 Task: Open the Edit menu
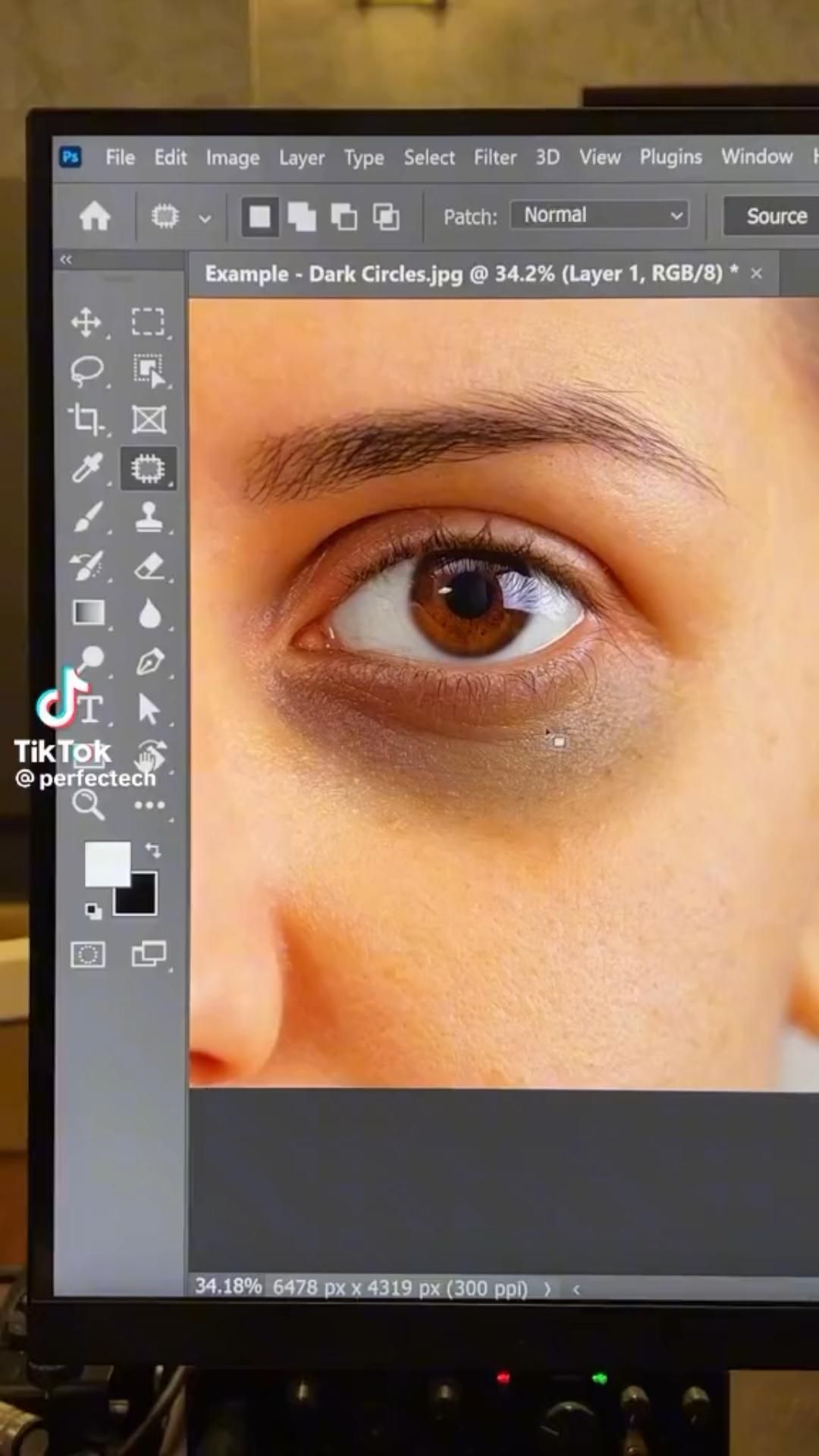click(x=171, y=157)
